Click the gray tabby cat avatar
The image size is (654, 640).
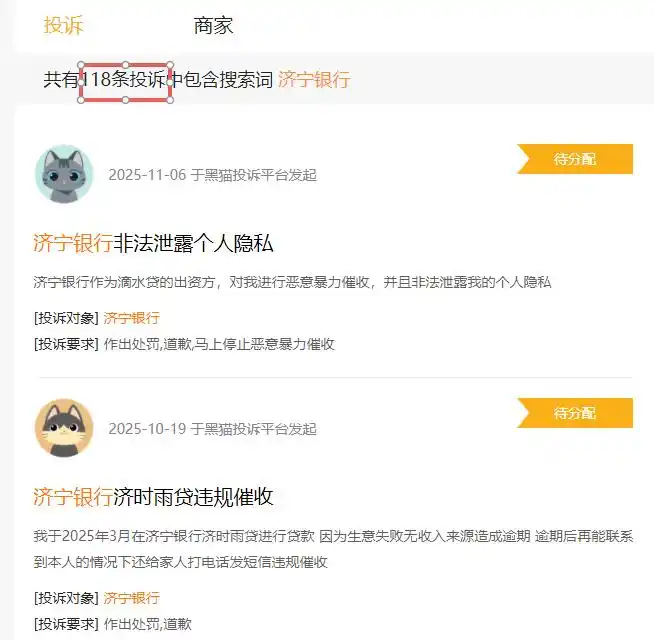(64, 174)
